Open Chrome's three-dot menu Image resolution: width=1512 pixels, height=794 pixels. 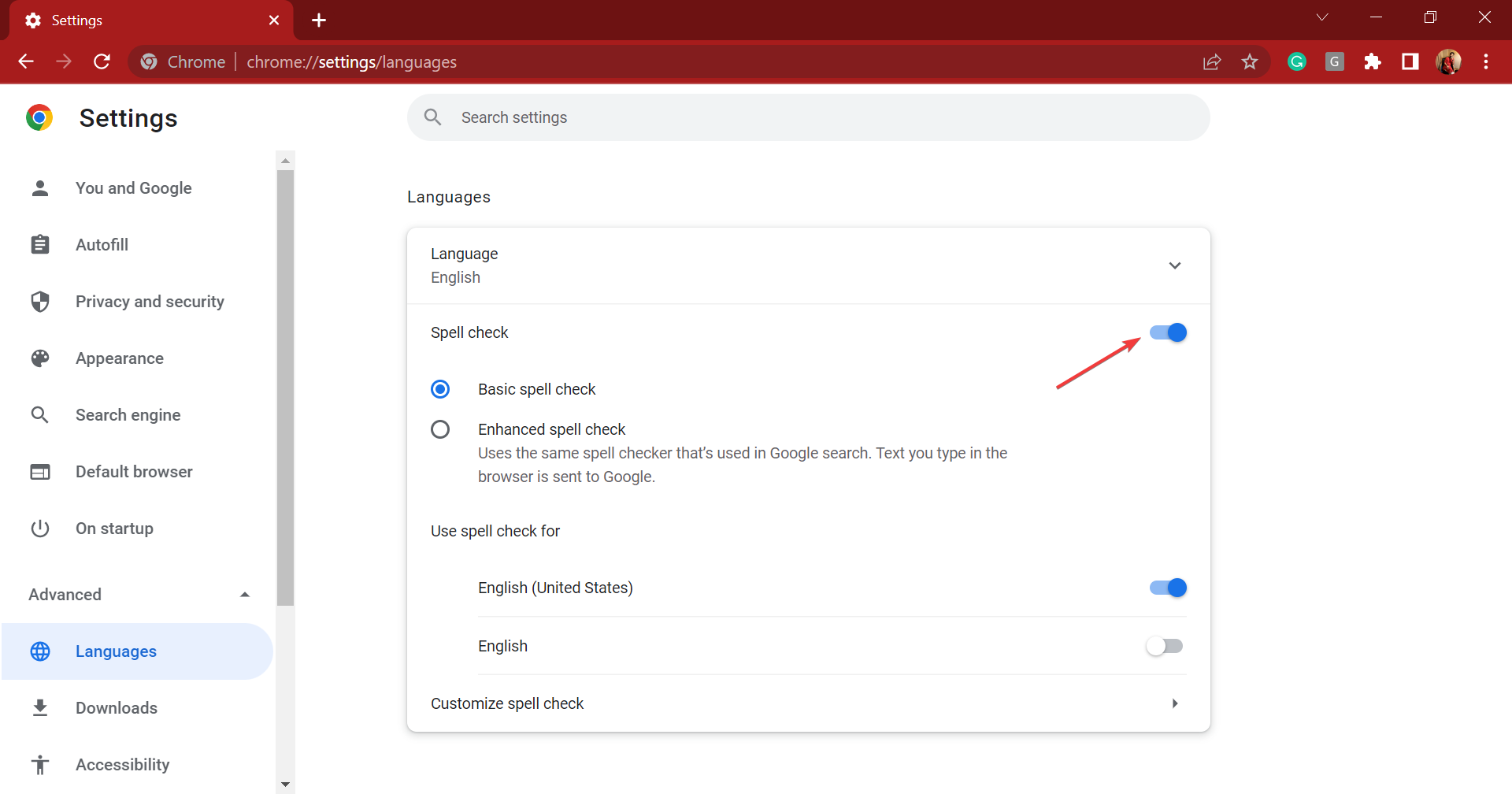1486,61
